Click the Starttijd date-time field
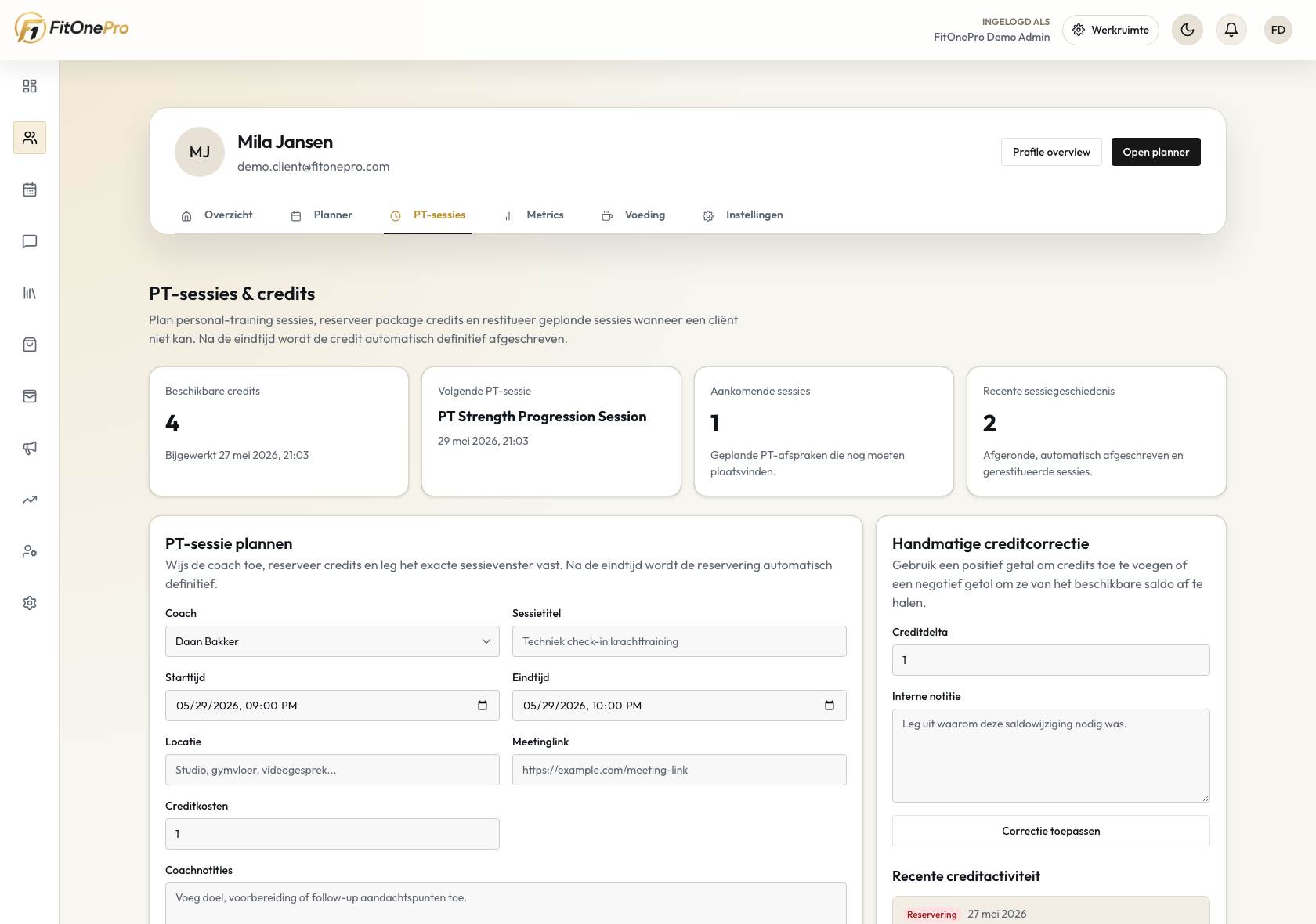 (332, 706)
